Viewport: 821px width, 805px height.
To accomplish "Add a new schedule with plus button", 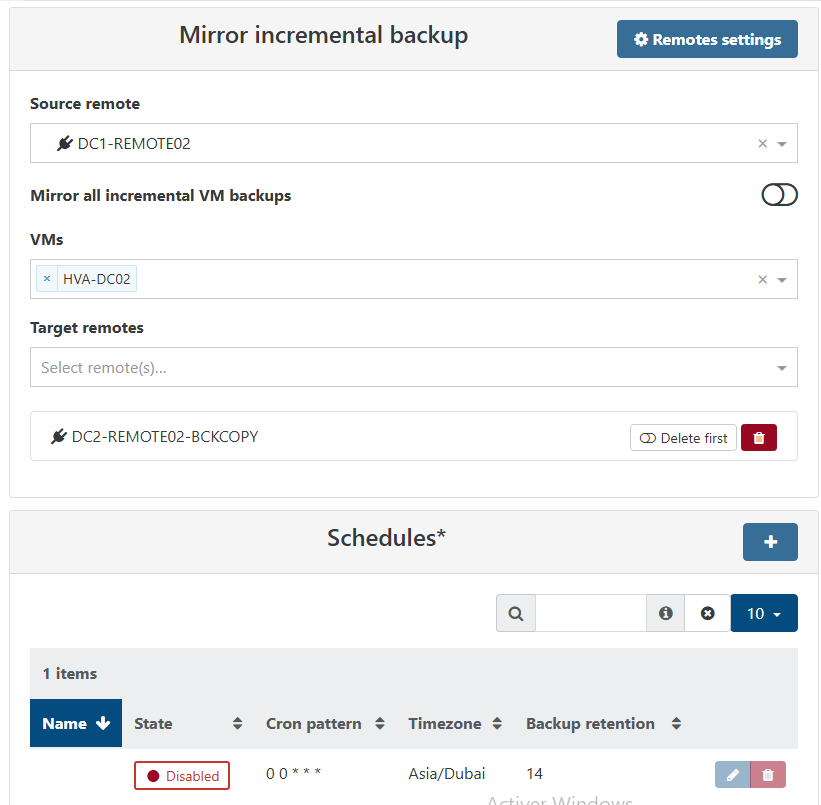I will 770,541.
